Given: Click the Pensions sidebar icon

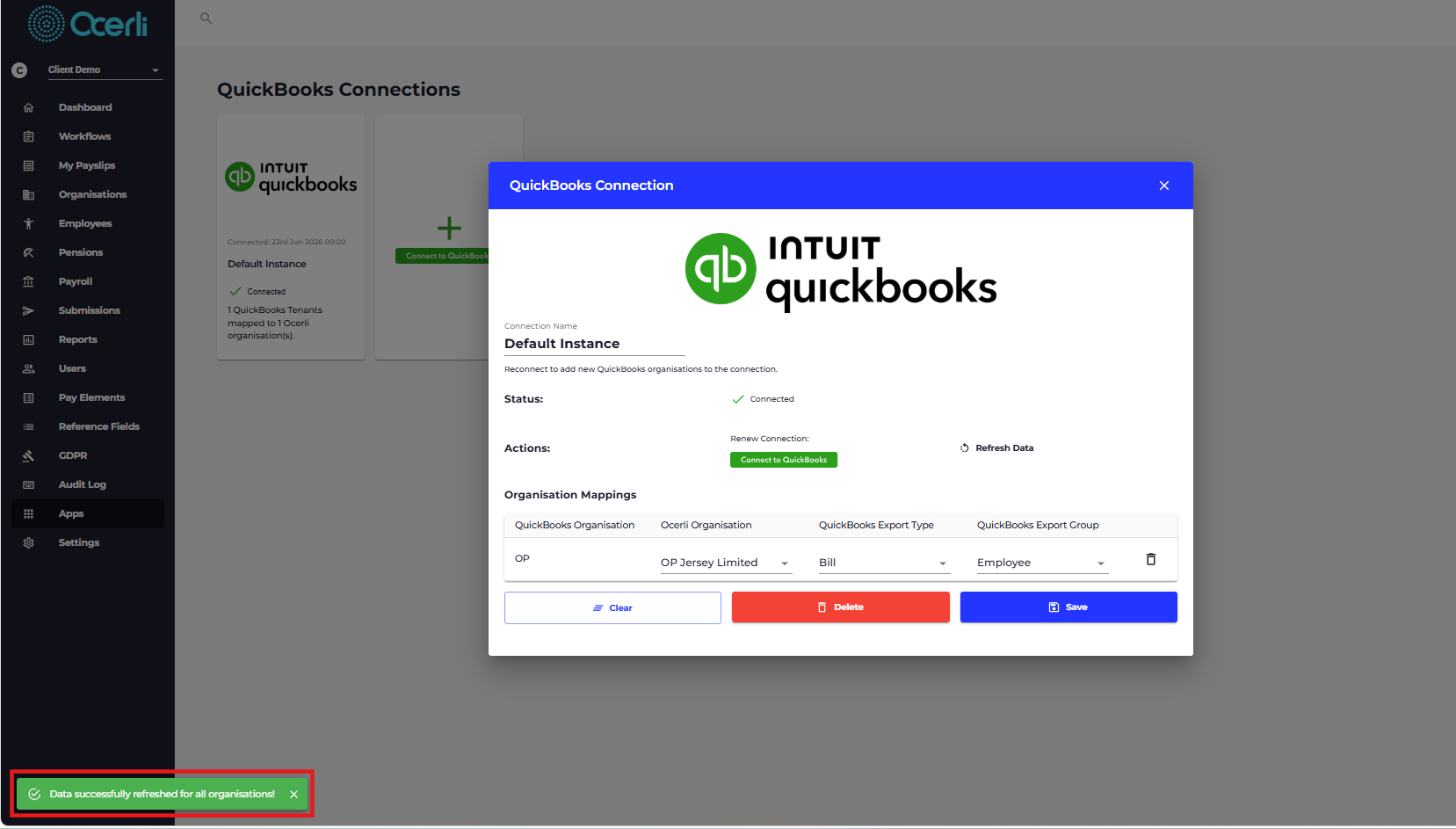Looking at the screenshot, I should (x=28, y=252).
